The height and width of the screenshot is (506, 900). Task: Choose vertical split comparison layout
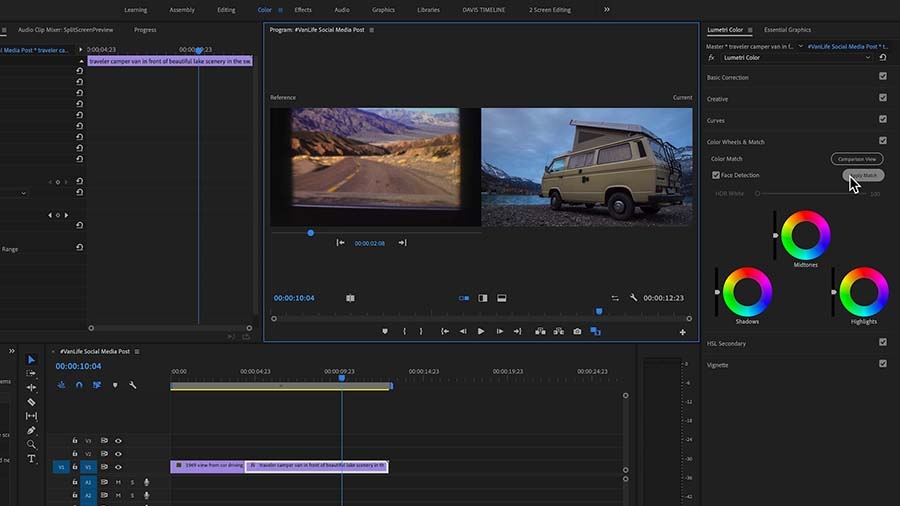tap(483, 298)
